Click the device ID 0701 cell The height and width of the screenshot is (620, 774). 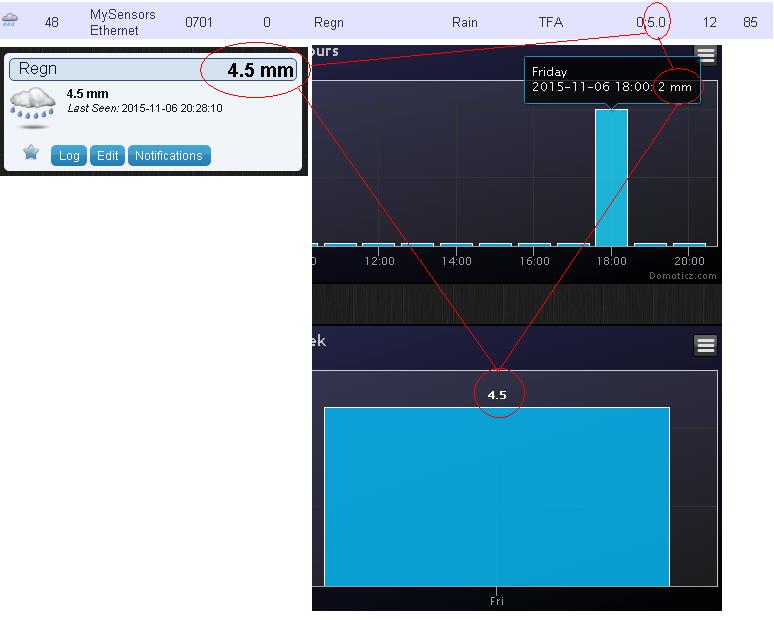198,22
